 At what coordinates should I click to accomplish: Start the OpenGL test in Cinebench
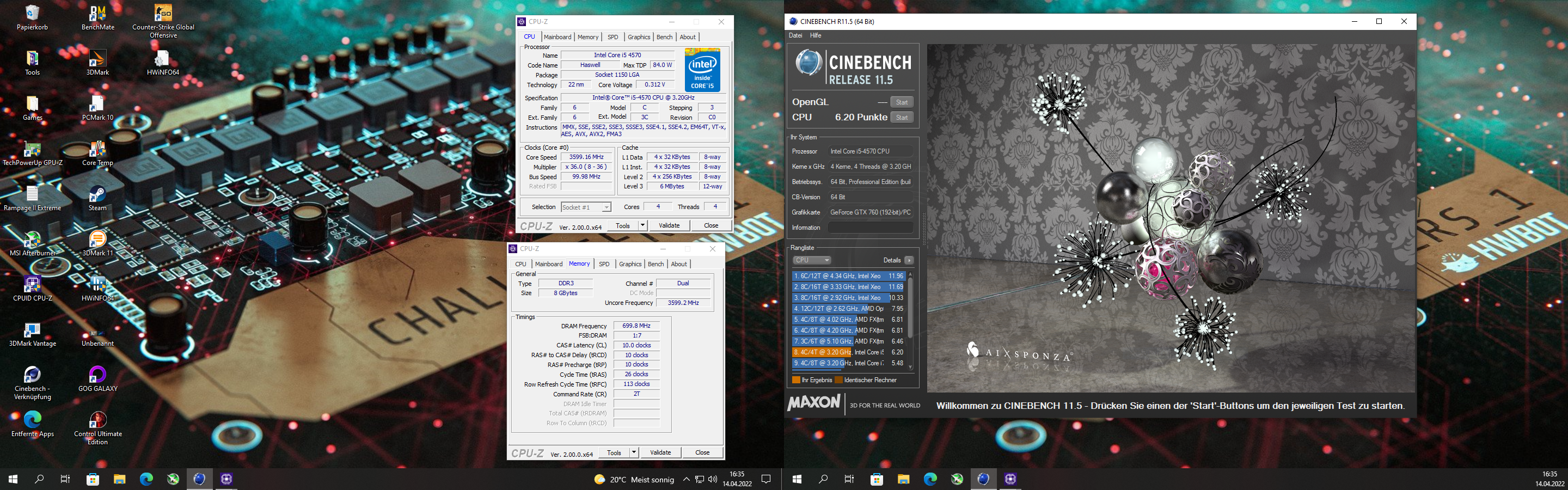pyautogui.click(x=902, y=102)
